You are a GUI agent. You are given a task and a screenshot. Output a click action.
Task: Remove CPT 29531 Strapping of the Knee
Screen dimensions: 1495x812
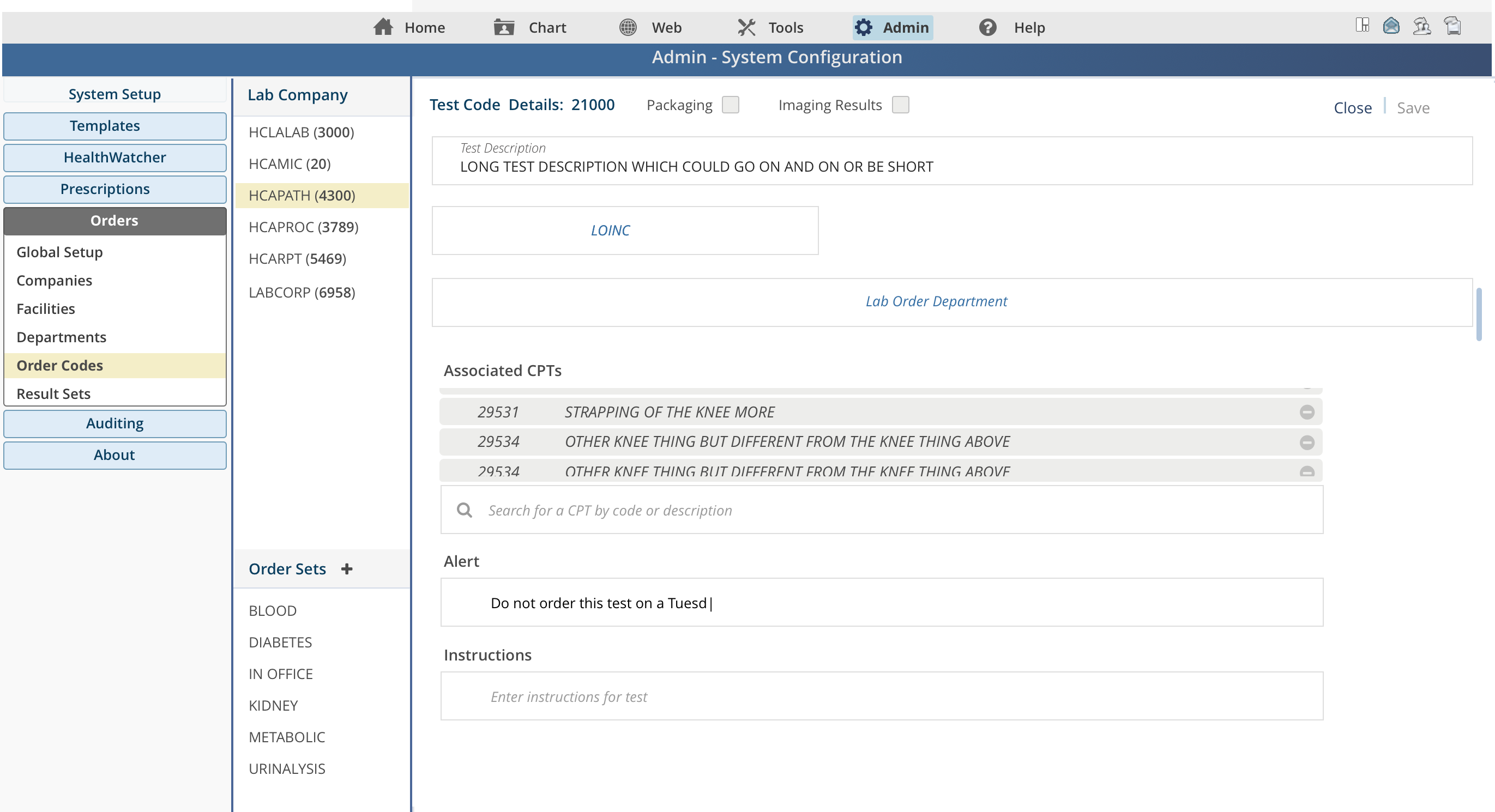(1307, 413)
